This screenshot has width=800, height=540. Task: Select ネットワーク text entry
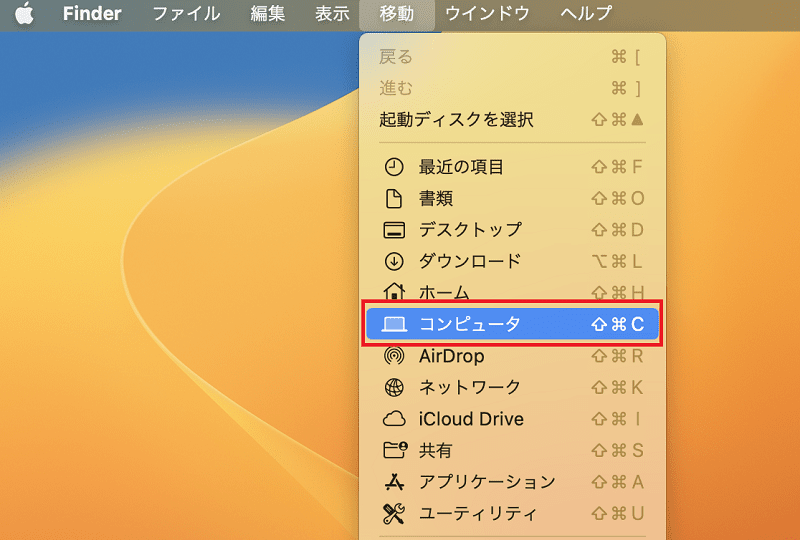[x=469, y=387]
